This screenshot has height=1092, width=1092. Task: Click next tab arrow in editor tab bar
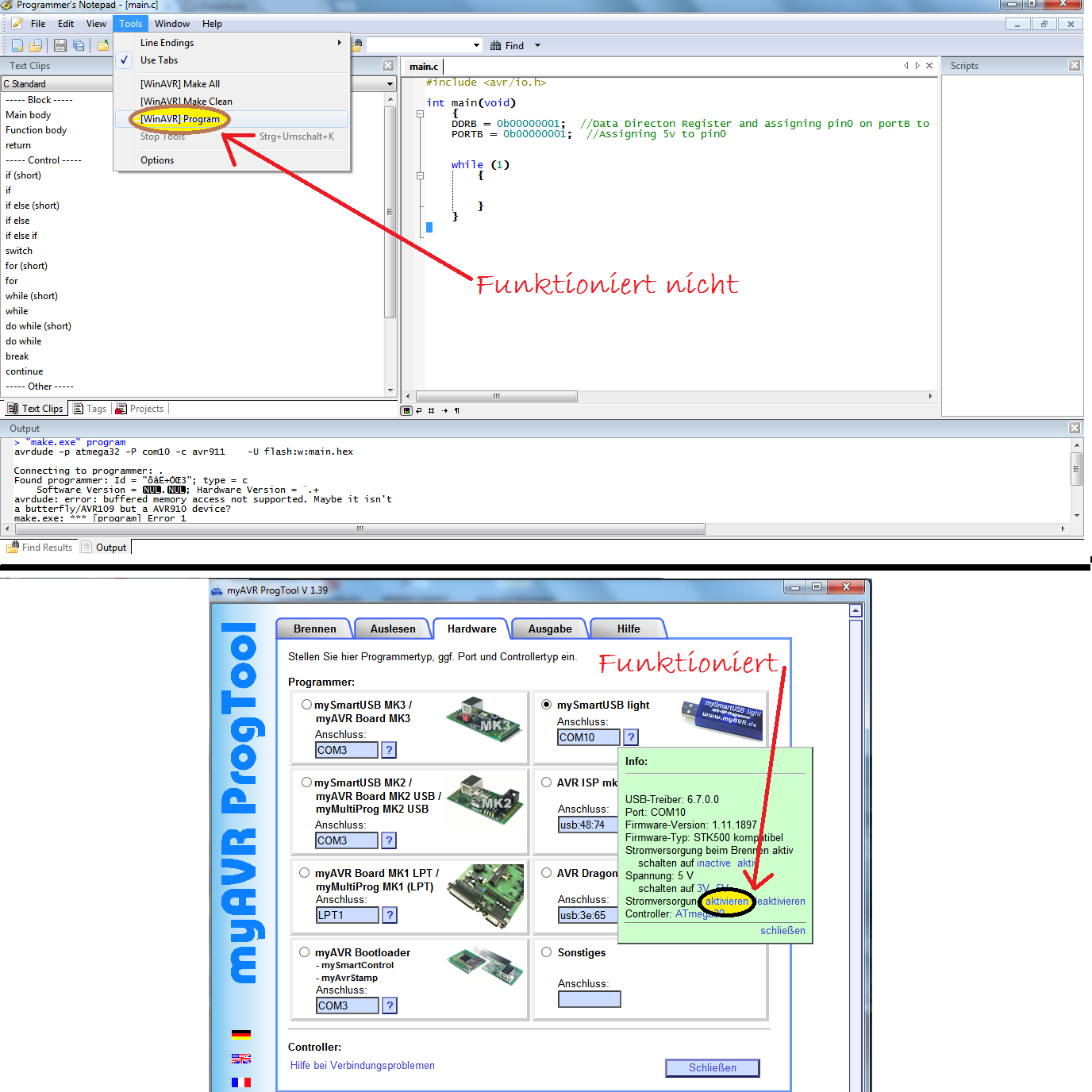click(x=917, y=66)
